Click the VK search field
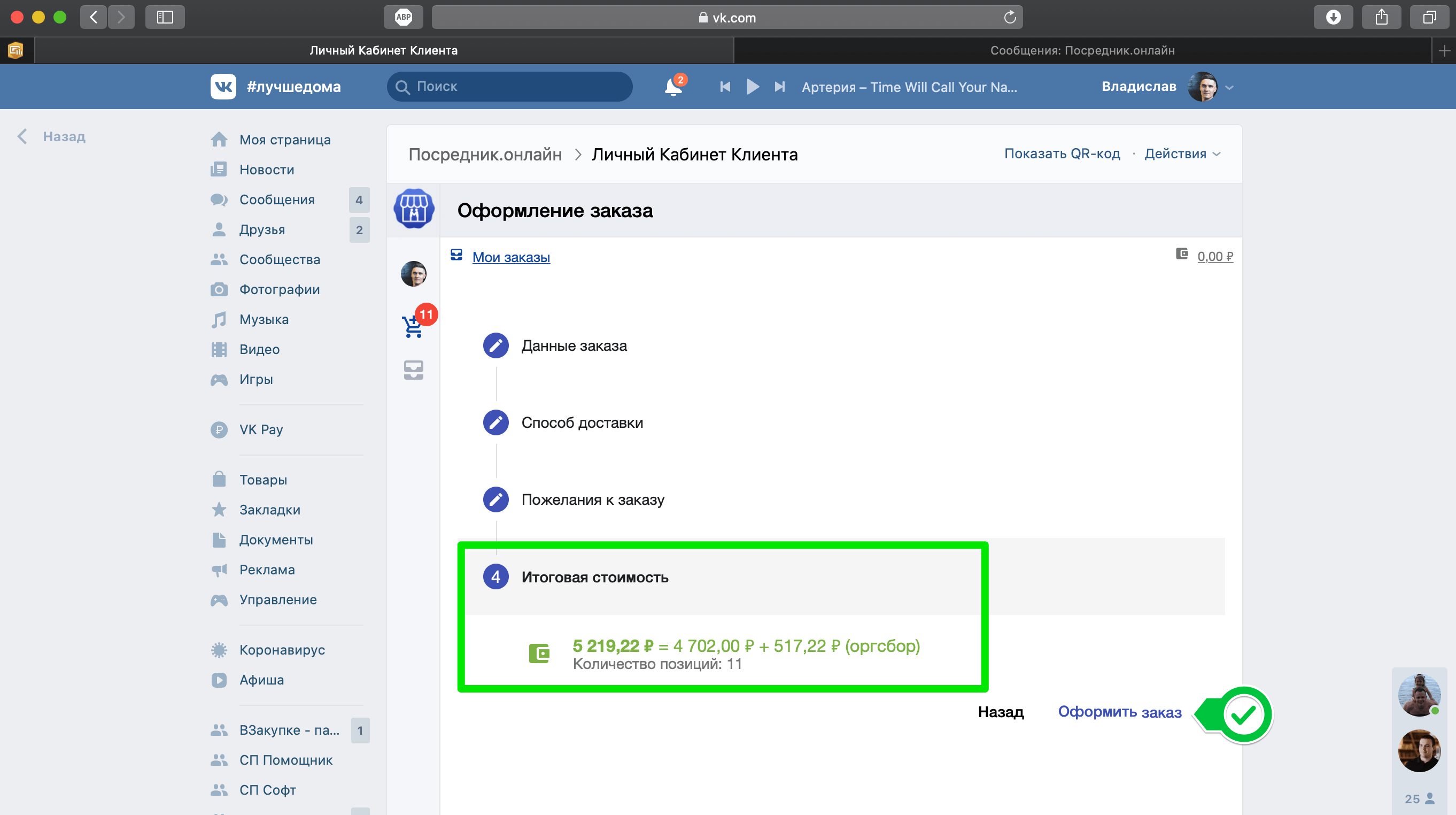 [509, 87]
